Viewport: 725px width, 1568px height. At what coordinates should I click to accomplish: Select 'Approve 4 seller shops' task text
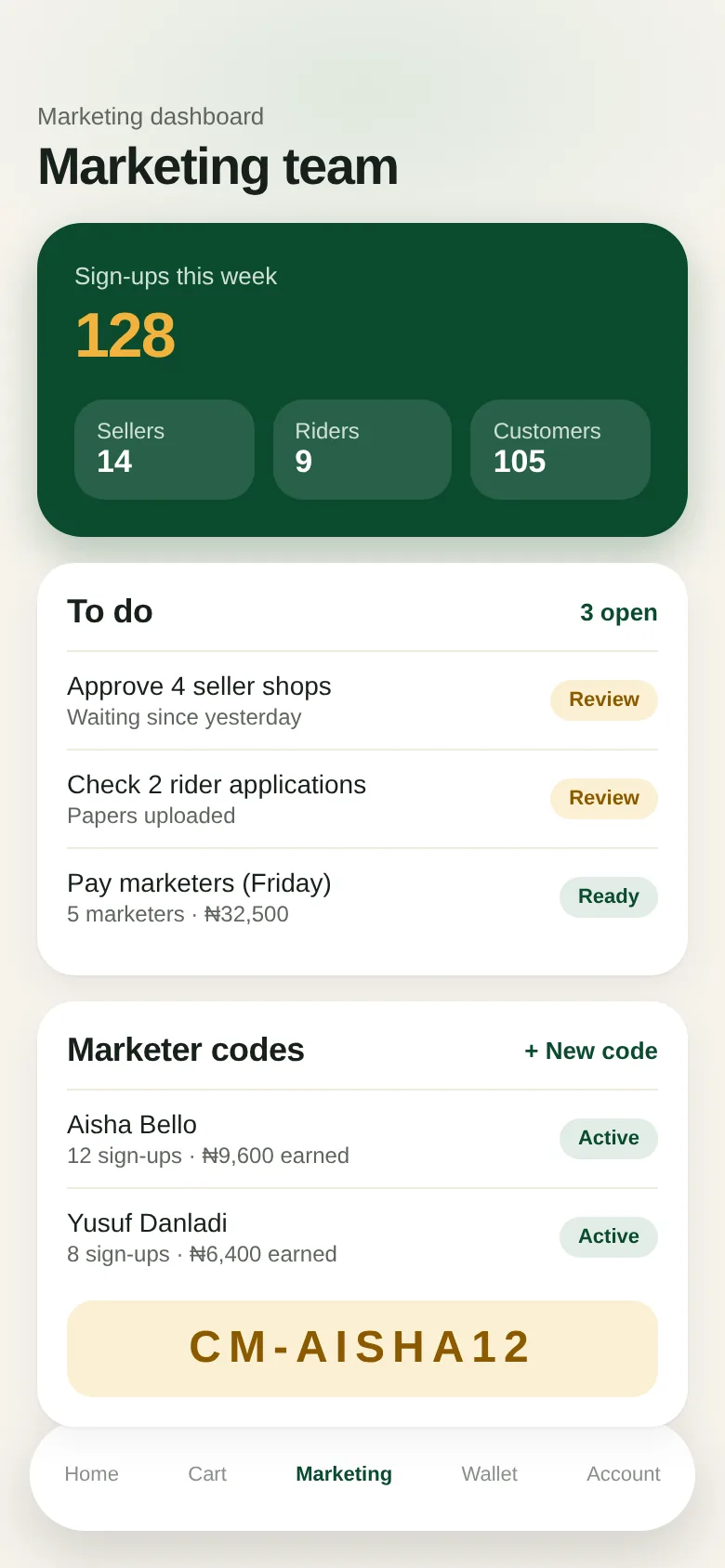[199, 686]
